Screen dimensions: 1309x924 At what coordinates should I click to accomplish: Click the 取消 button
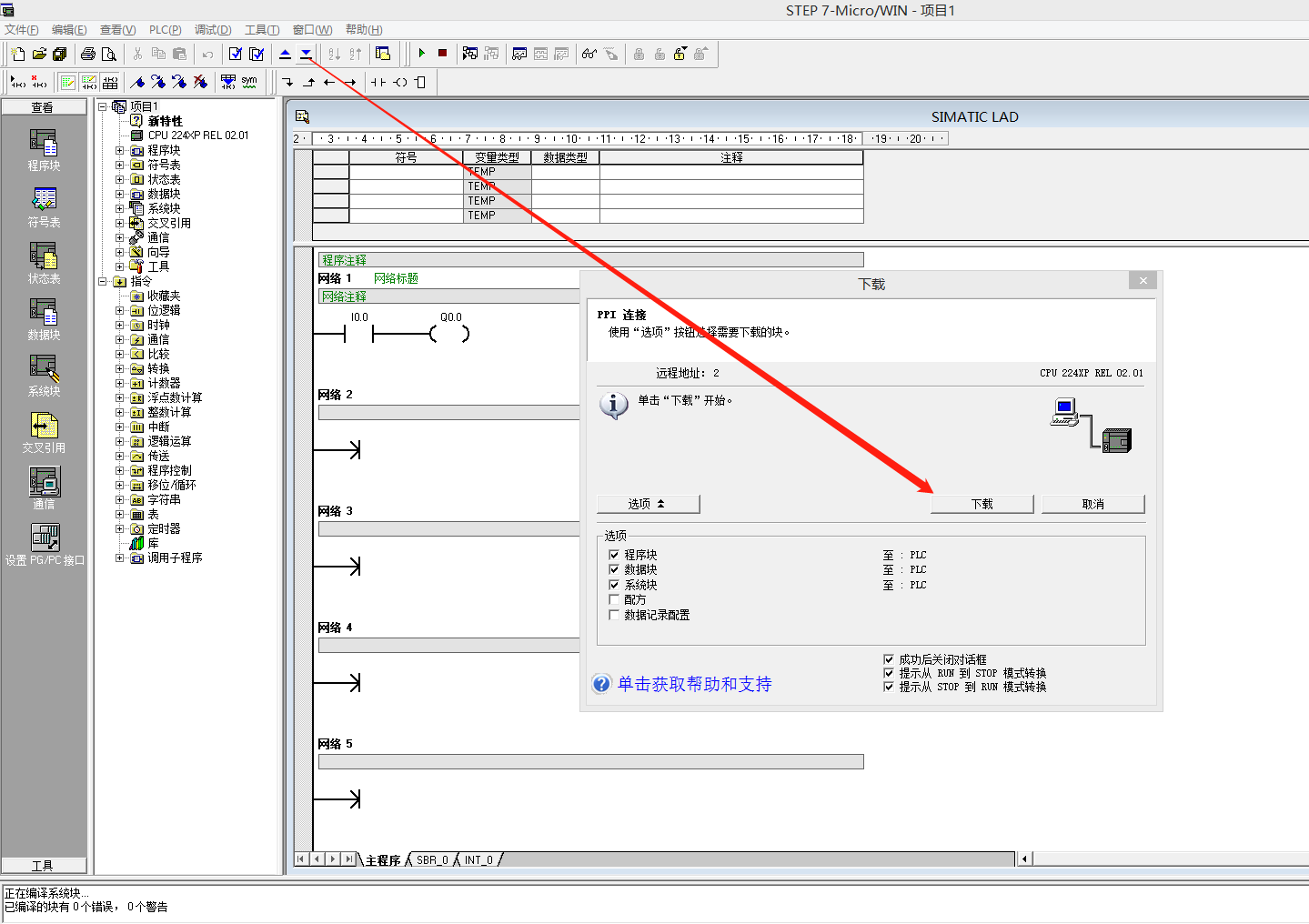coord(1093,504)
